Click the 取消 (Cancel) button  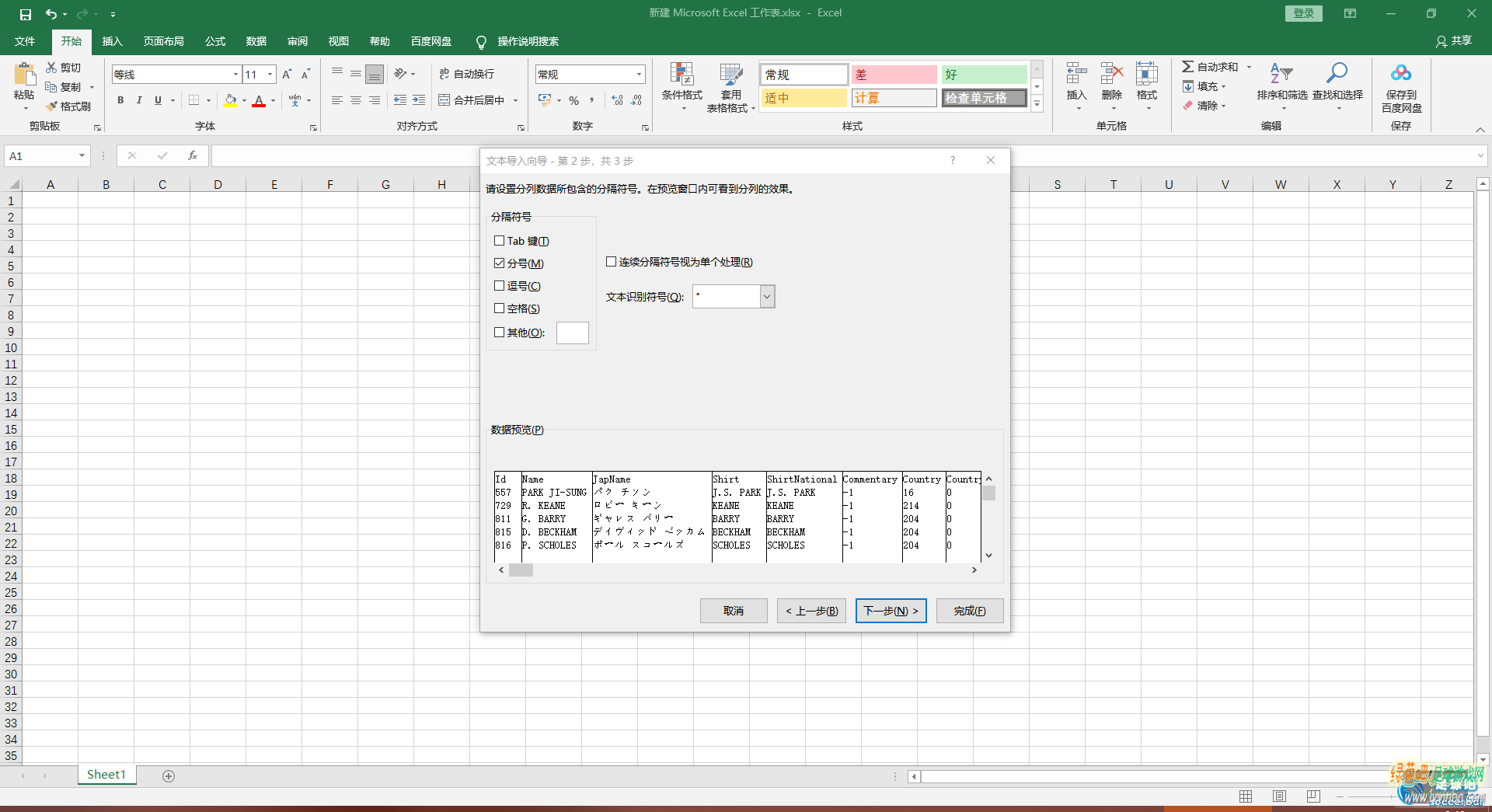(734, 611)
